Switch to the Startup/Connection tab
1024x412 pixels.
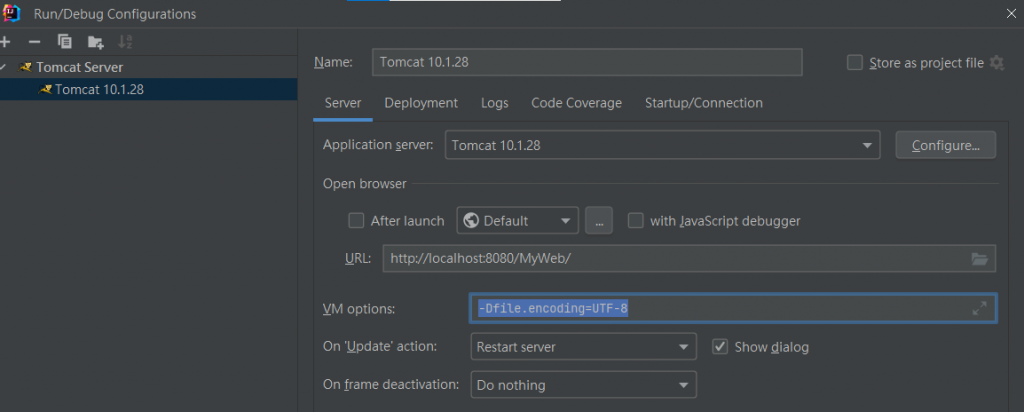(x=704, y=103)
